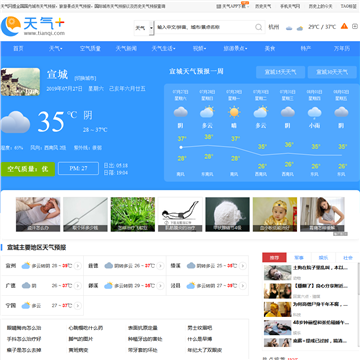
Task: Expand the 天气生活 nav menu
Action: tap(163, 49)
